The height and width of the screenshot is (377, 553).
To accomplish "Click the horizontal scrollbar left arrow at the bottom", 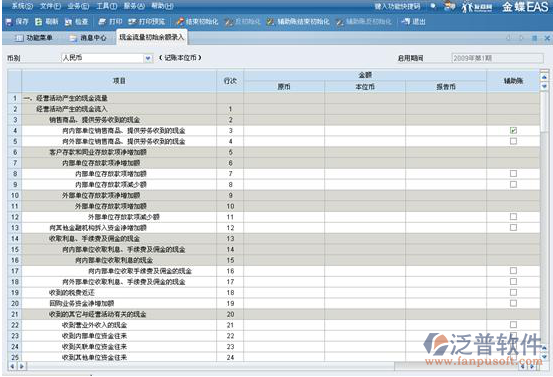I will (12, 366).
